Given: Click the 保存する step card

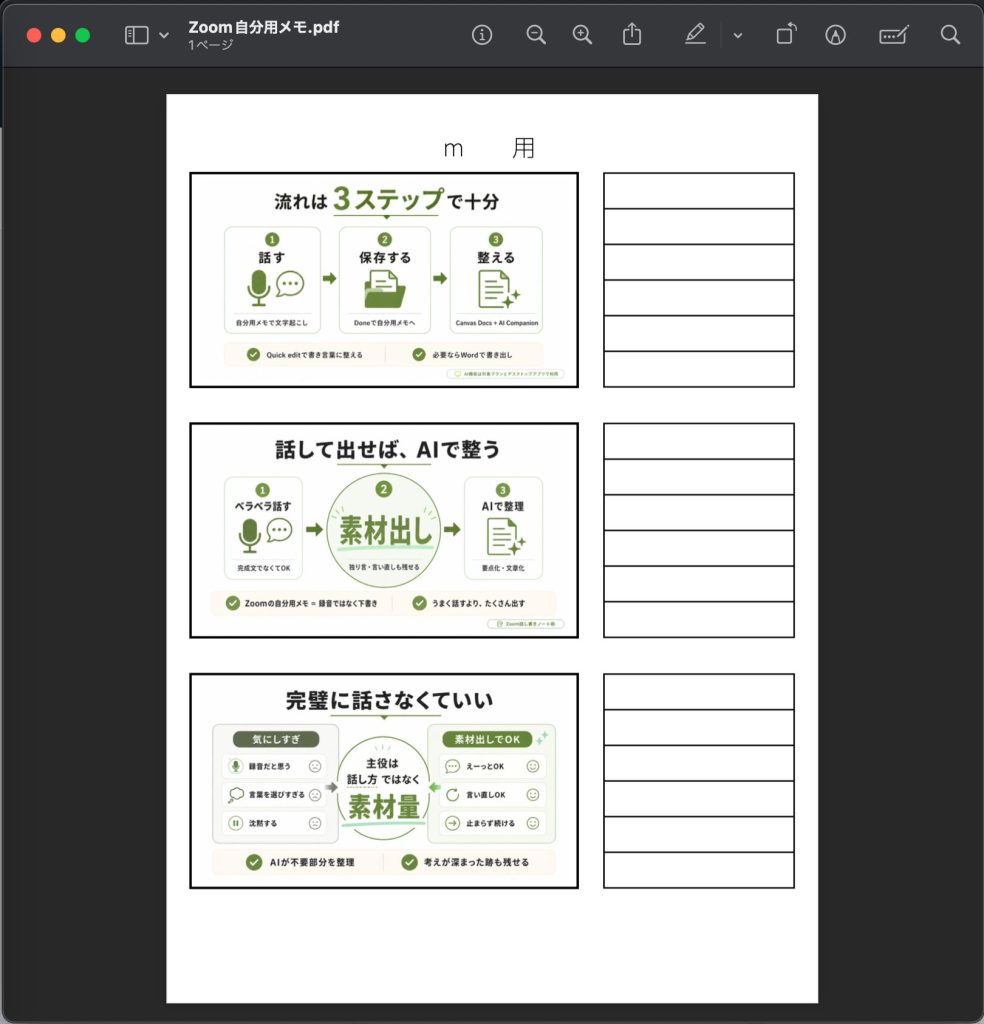Looking at the screenshot, I should [385, 280].
